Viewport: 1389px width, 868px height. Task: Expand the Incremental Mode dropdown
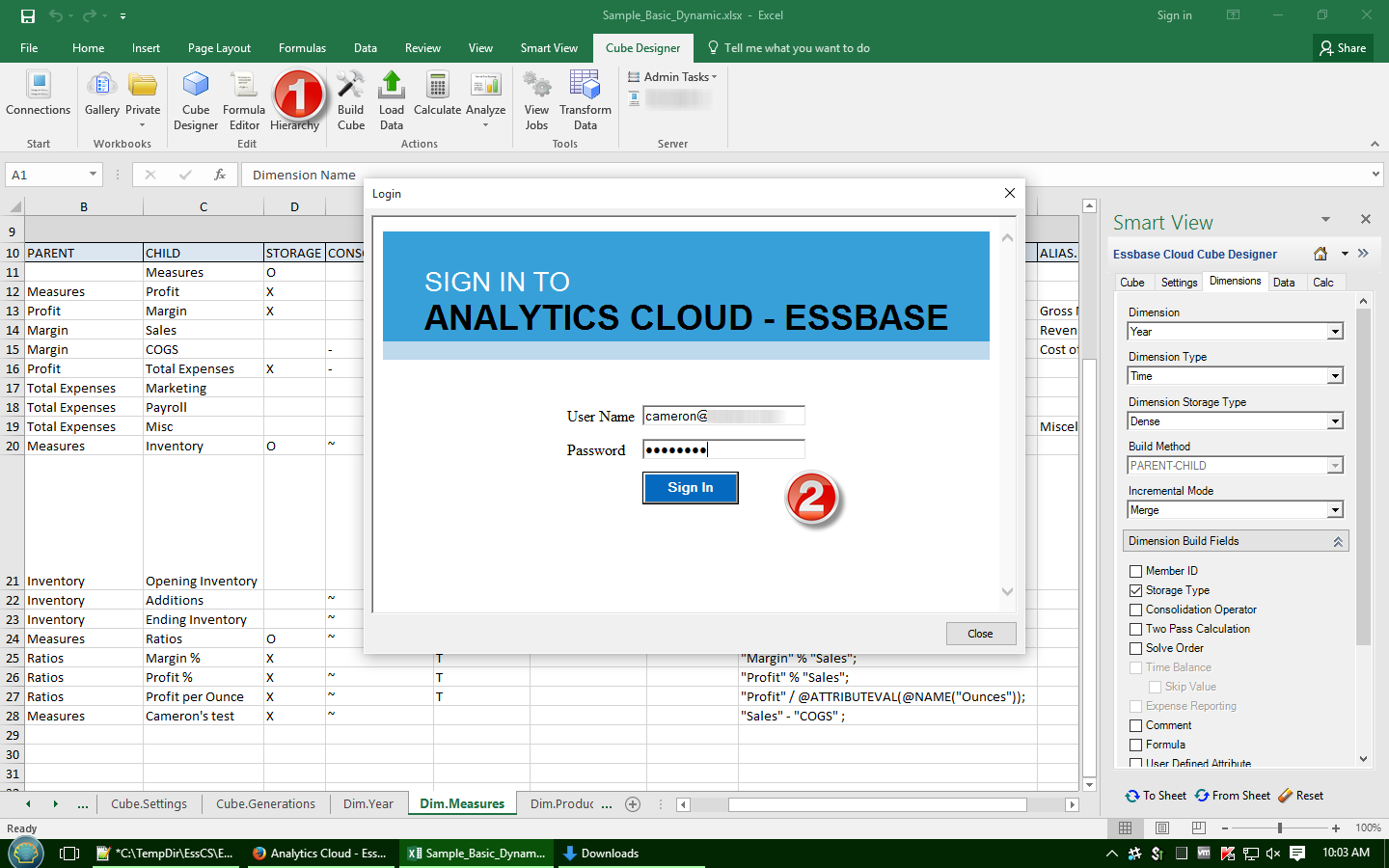[1335, 510]
